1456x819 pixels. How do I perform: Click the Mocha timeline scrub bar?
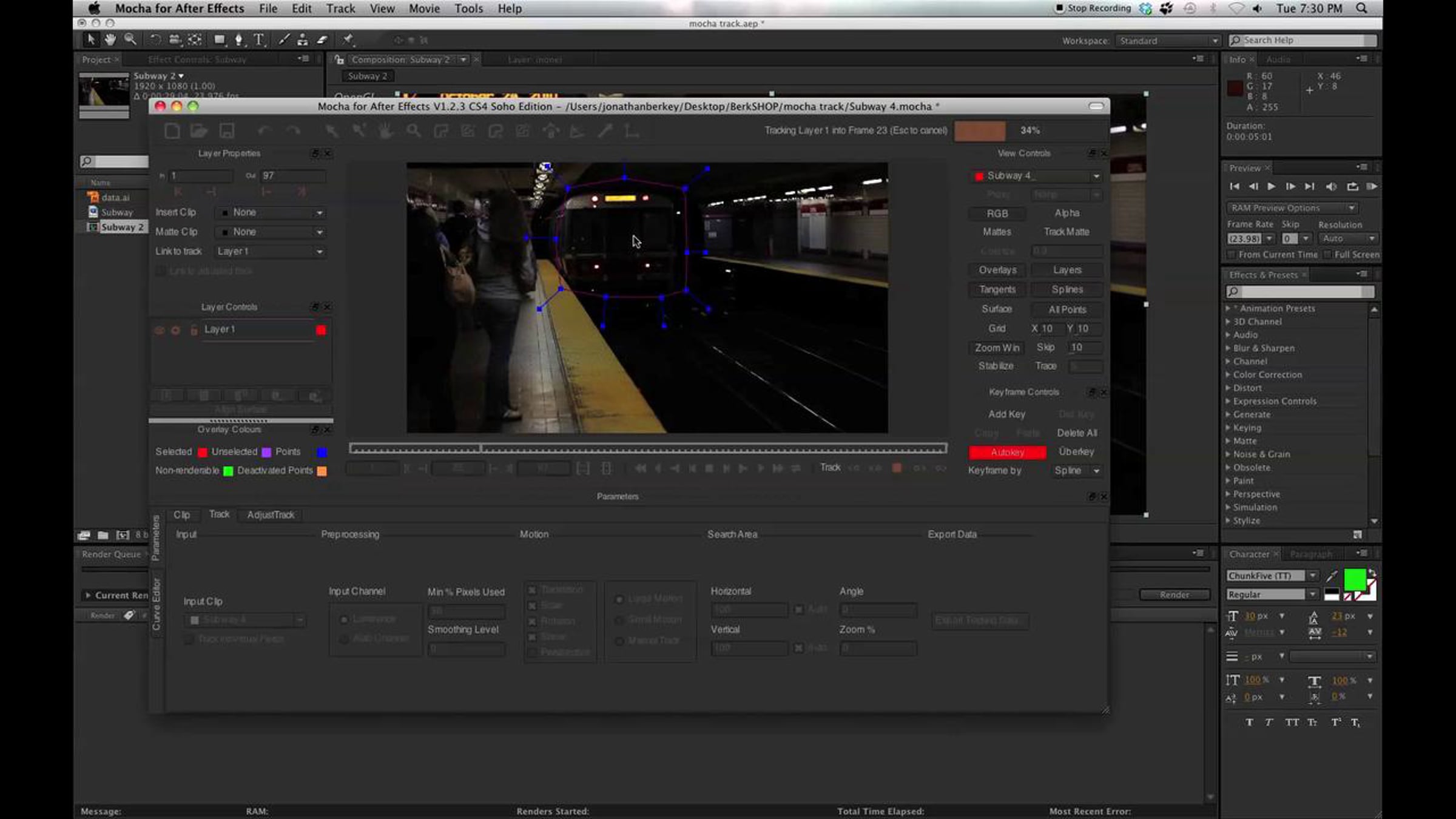648,449
